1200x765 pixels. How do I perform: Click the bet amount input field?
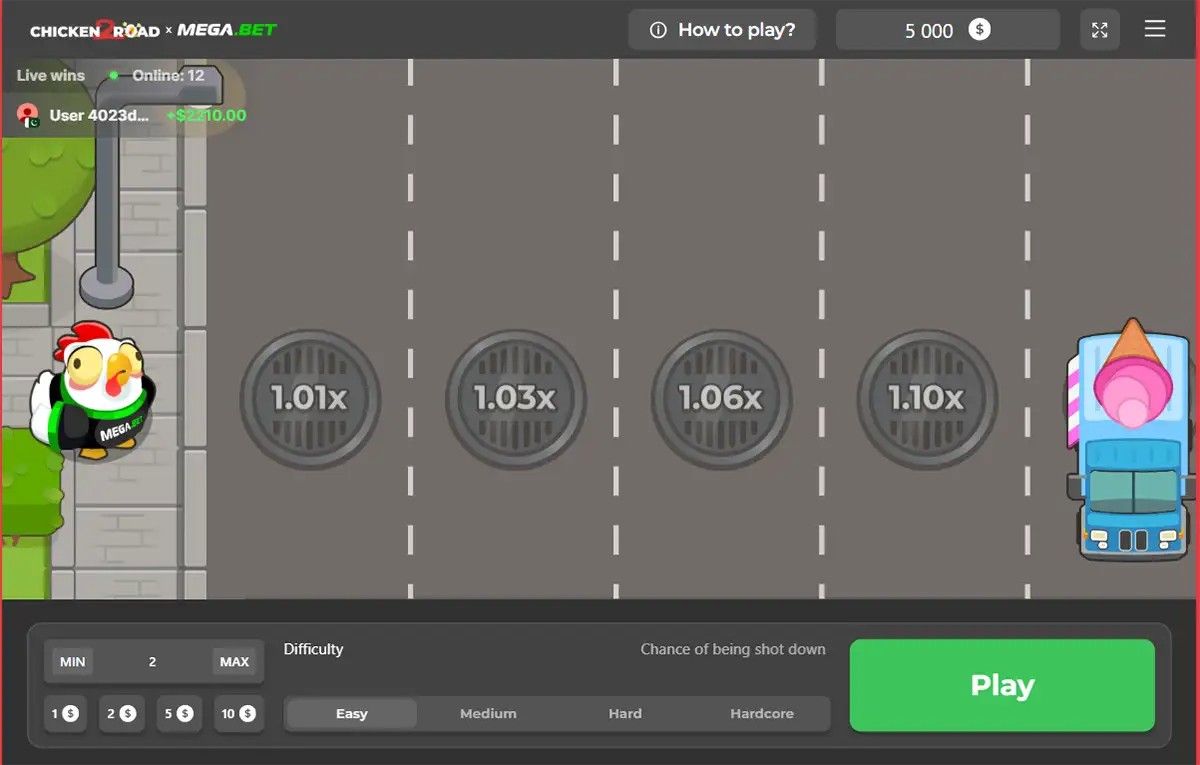(x=153, y=662)
